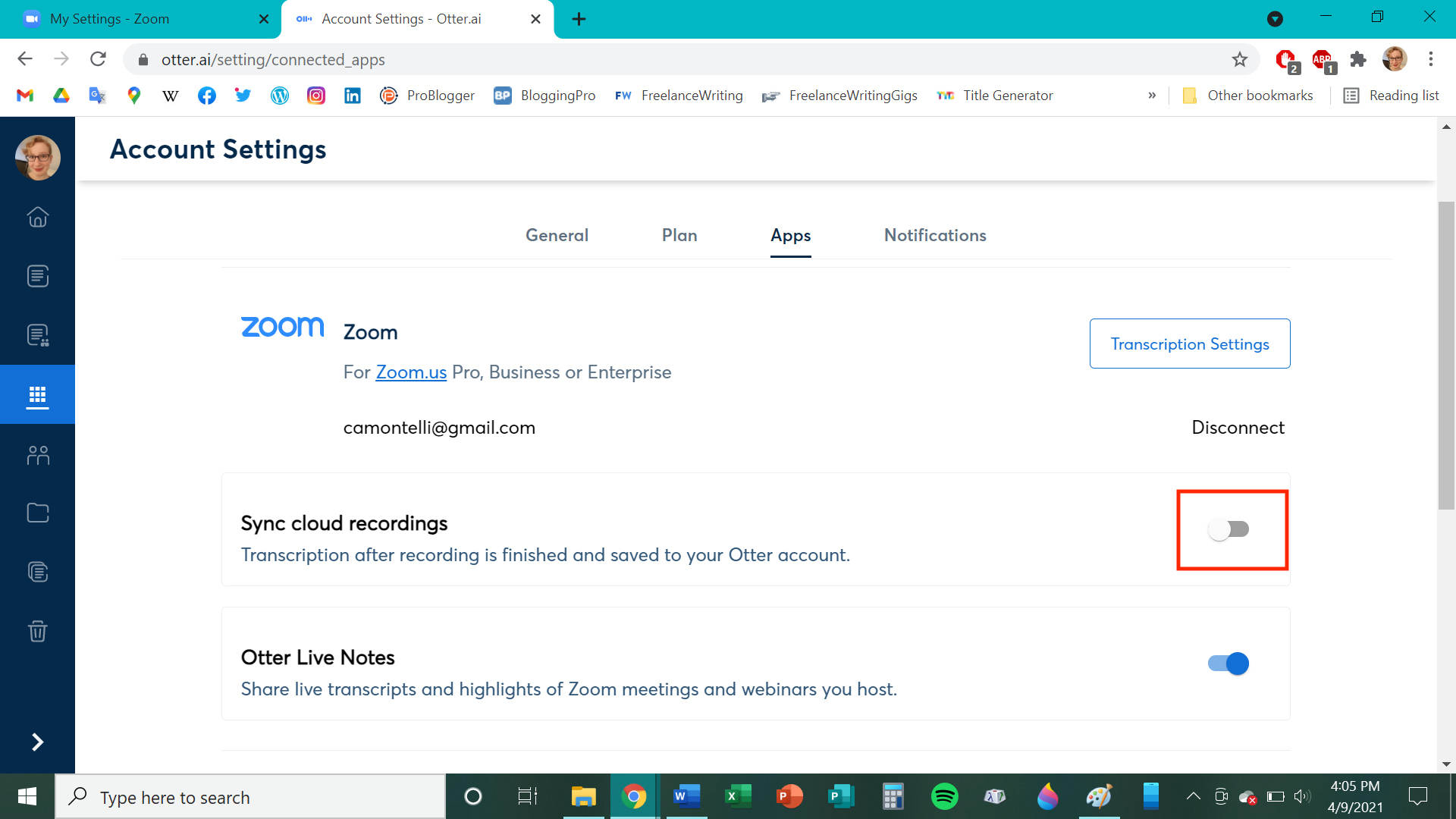Open Instagram bookmark icon
This screenshot has height=819, width=1456.
point(316,96)
